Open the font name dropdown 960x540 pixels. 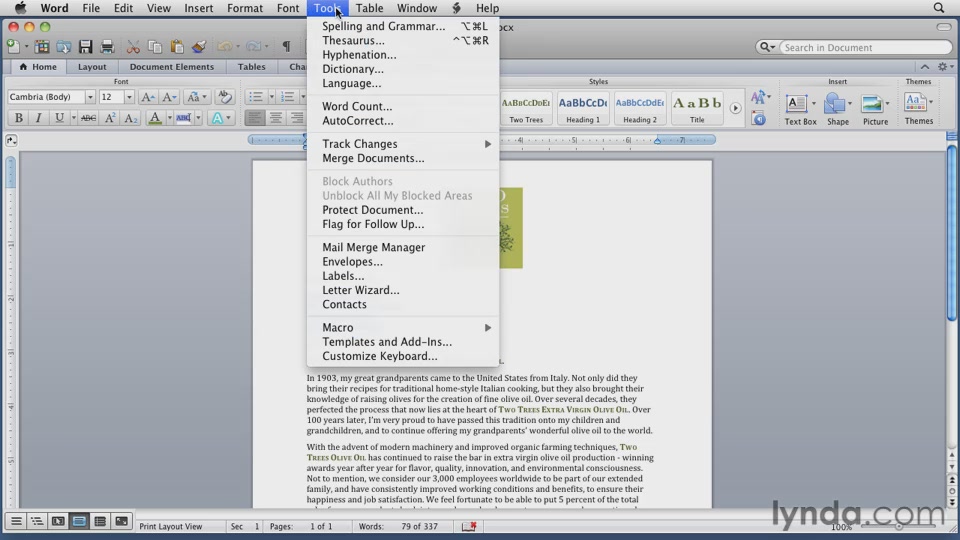point(90,97)
